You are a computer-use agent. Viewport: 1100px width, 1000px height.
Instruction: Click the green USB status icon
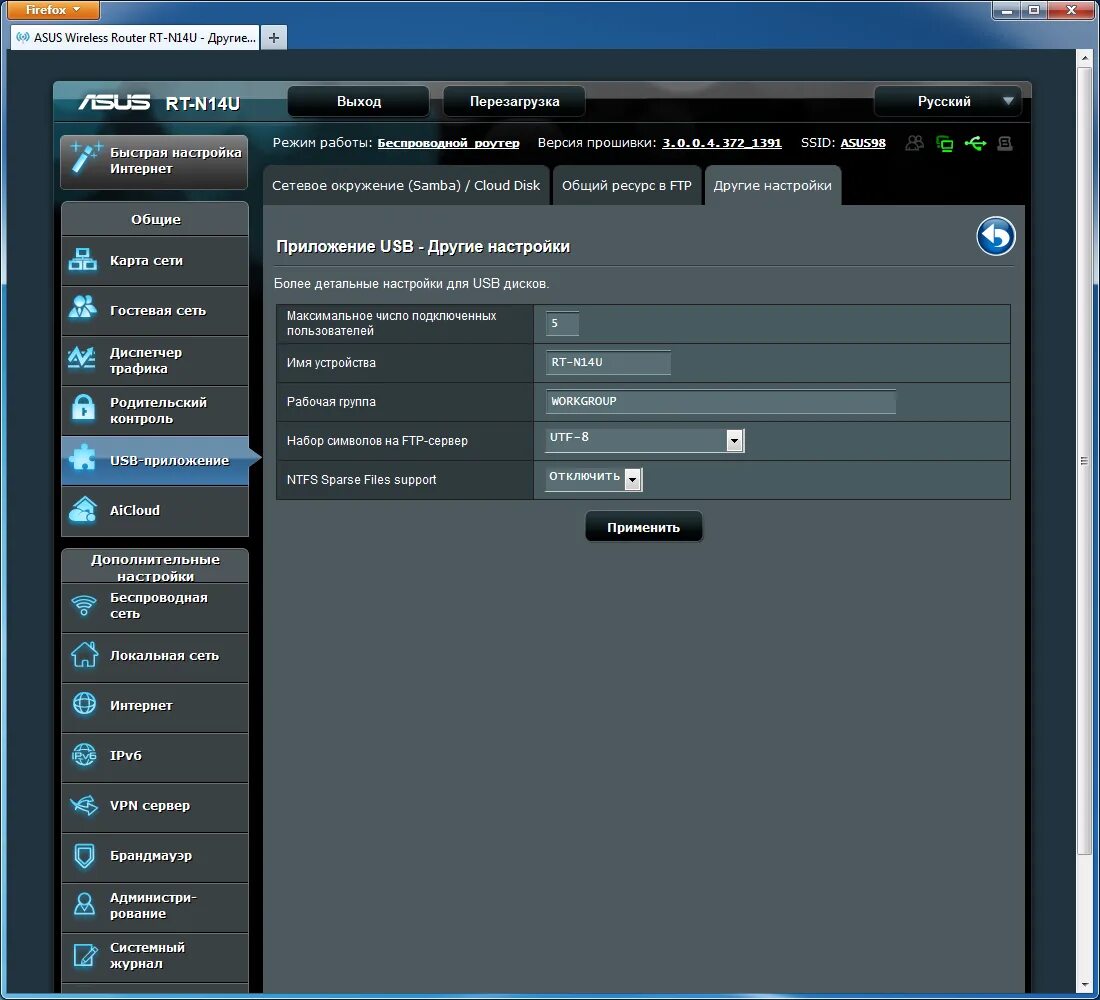click(x=975, y=143)
